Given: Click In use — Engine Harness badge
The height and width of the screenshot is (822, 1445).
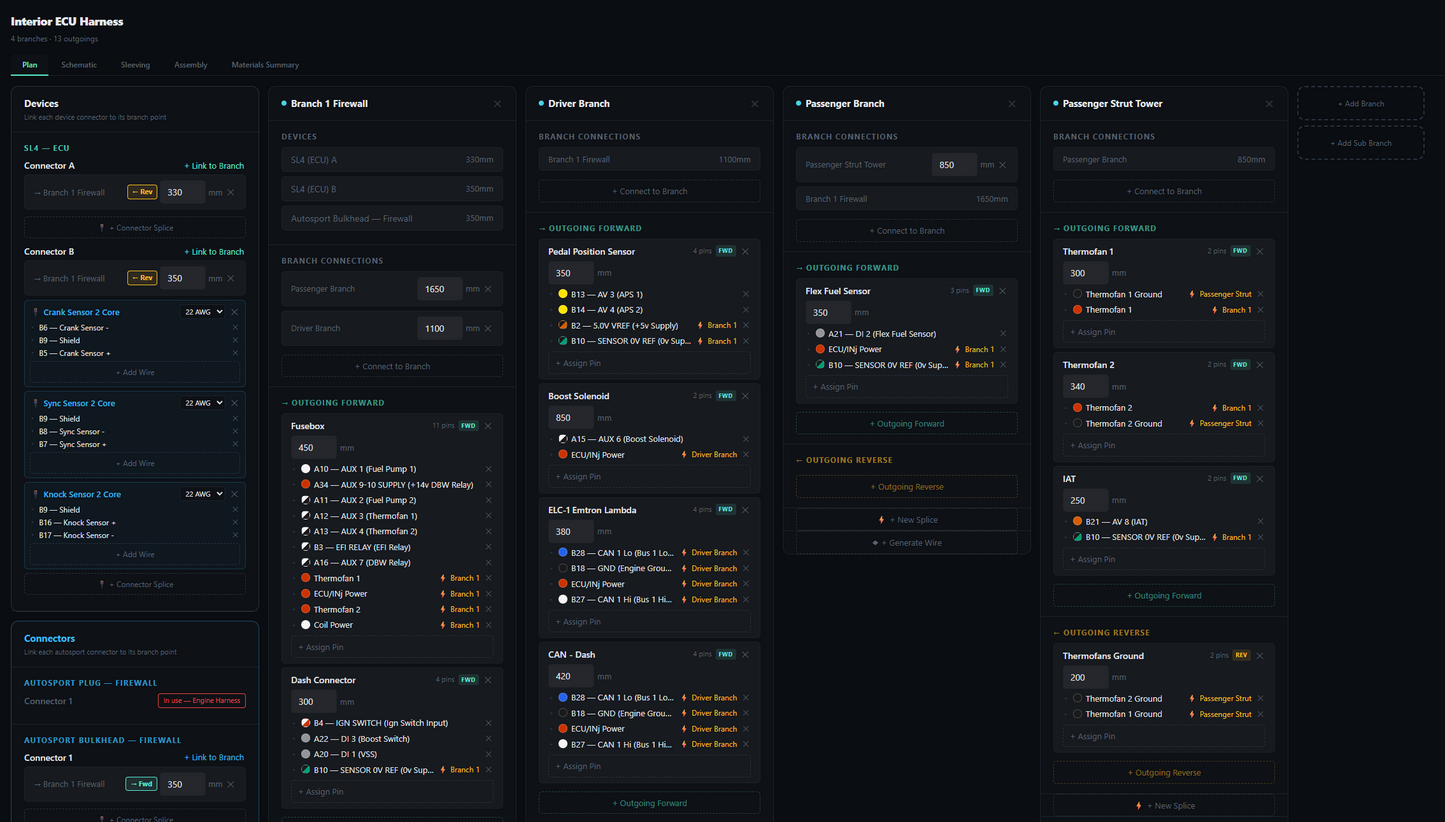Looking at the screenshot, I should click(x=202, y=701).
